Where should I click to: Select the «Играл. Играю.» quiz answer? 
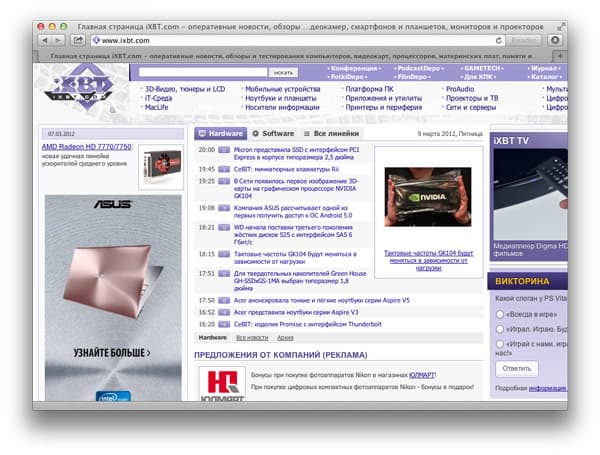(500, 329)
